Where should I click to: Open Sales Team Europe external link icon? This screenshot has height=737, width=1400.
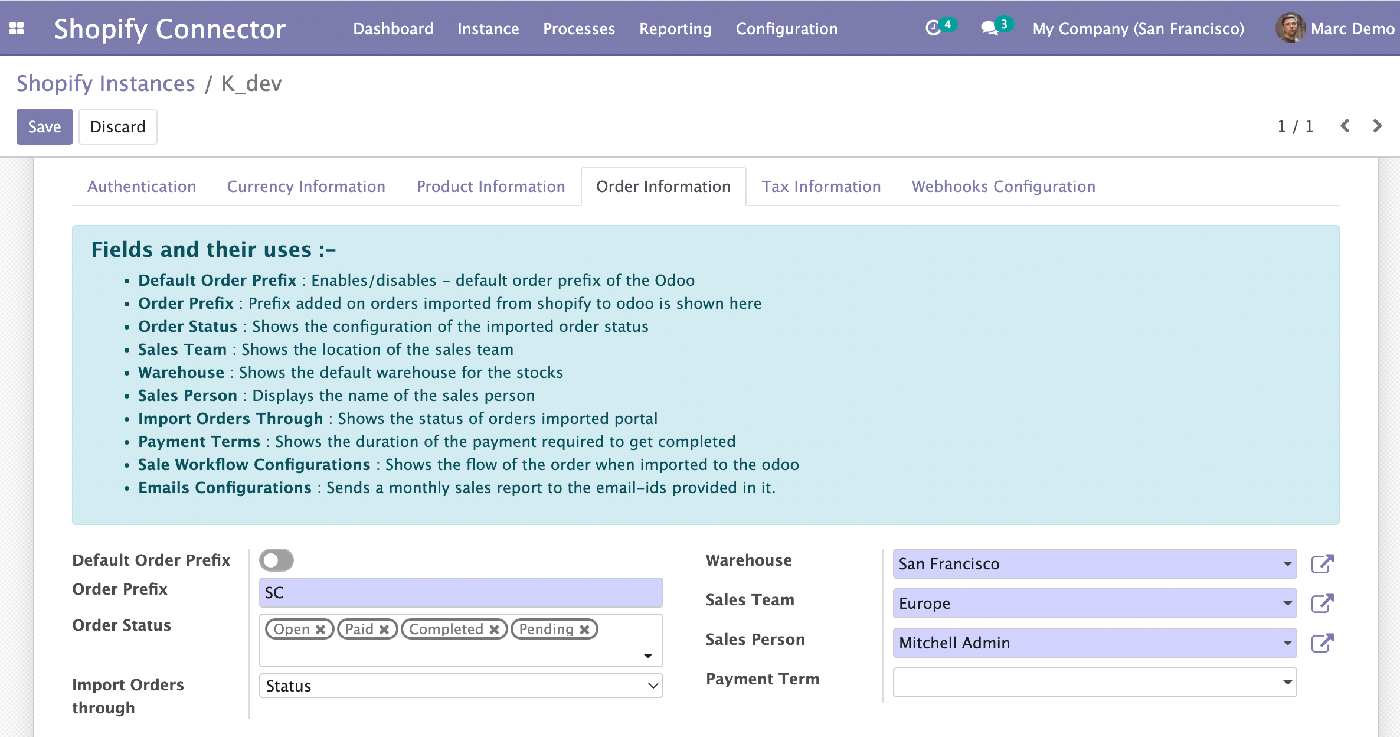pos(1322,603)
